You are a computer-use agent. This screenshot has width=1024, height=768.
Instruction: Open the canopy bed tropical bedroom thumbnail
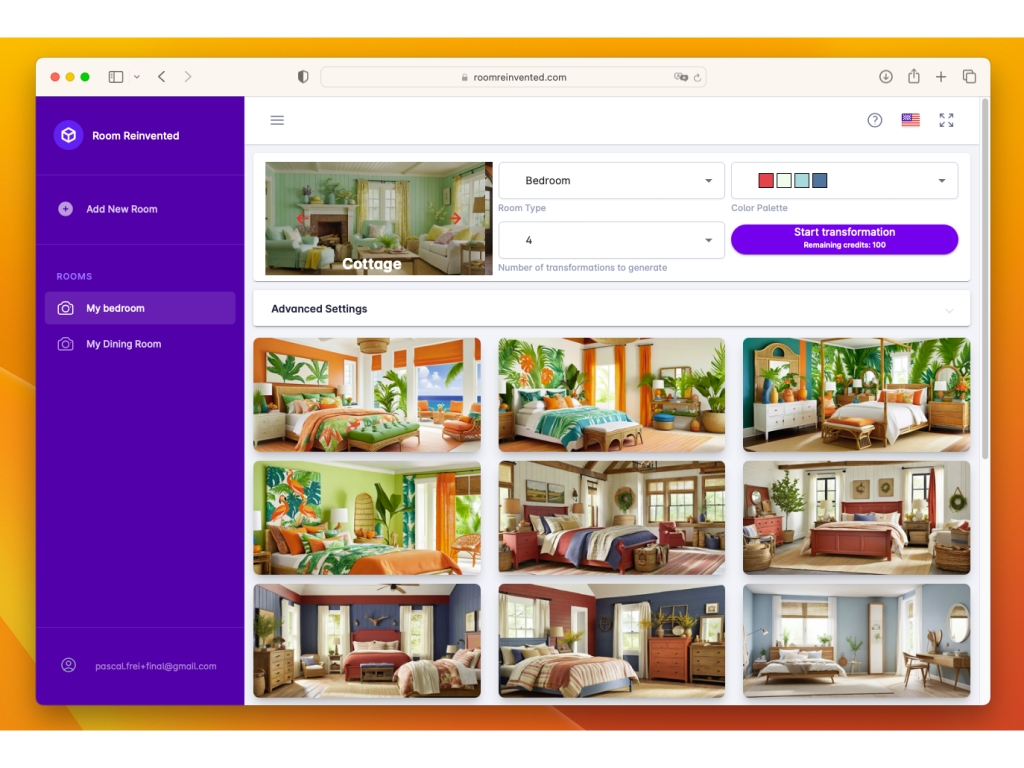856,394
